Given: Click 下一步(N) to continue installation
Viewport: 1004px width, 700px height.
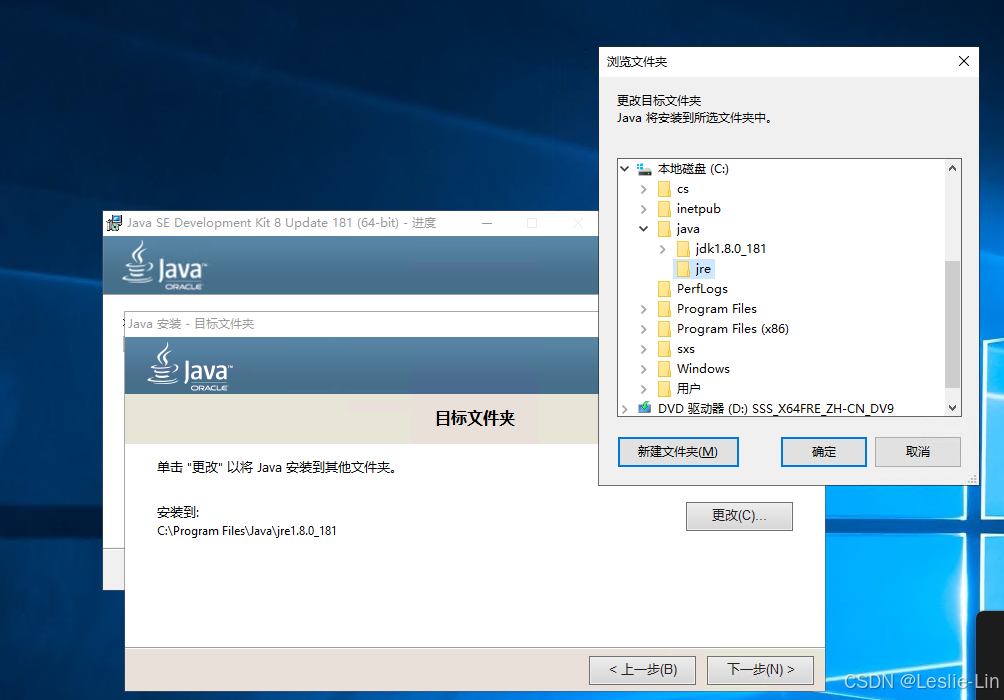Looking at the screenshot, I should click(x=760, y=670).
